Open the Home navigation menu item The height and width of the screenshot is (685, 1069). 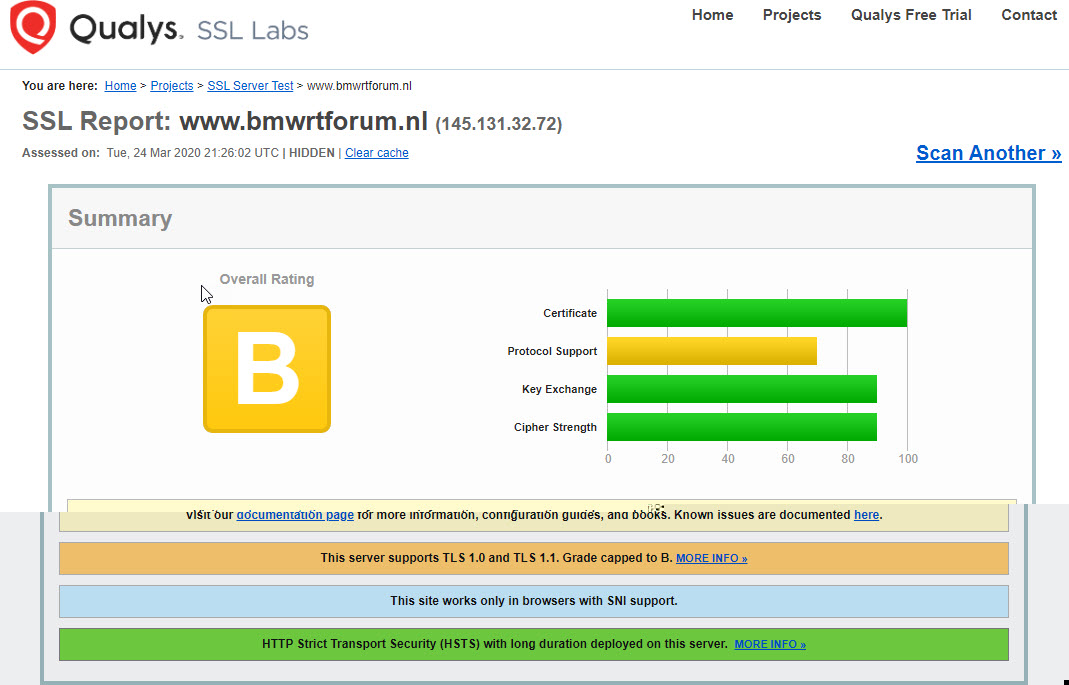712,15
